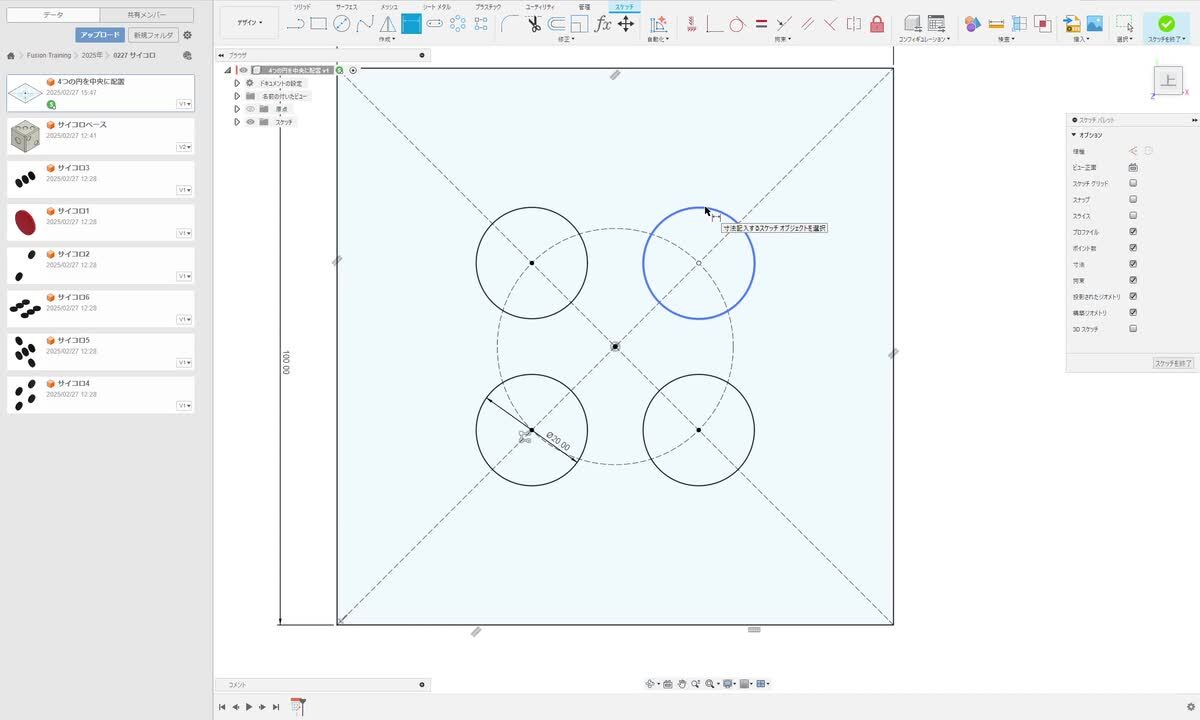Open the 修正 menu dropdown
The image size is (1200, 720).
[564, 40]
